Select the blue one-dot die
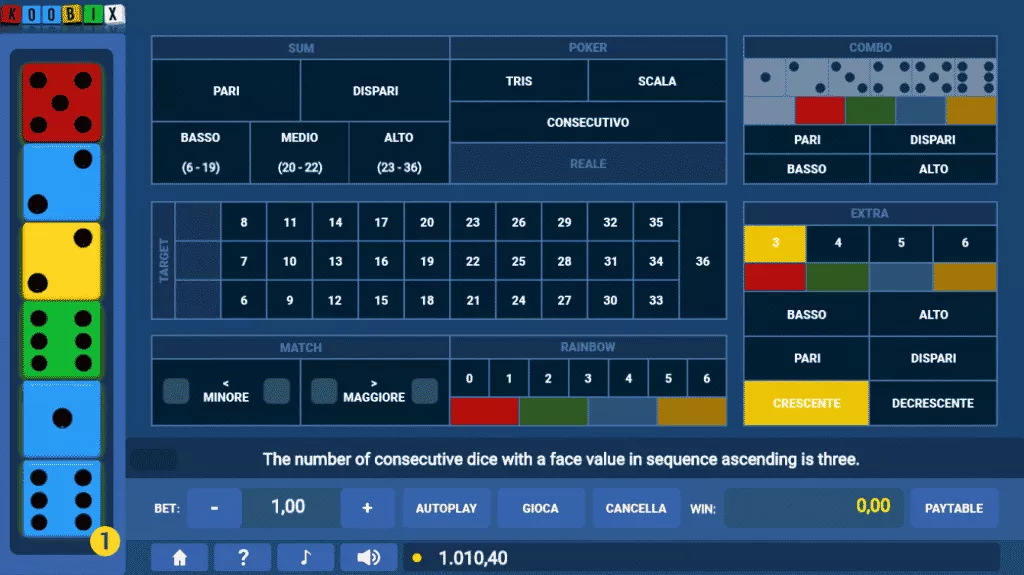Image resolution: width=1024 pixels, height=575 pixels. coord(62,417)
